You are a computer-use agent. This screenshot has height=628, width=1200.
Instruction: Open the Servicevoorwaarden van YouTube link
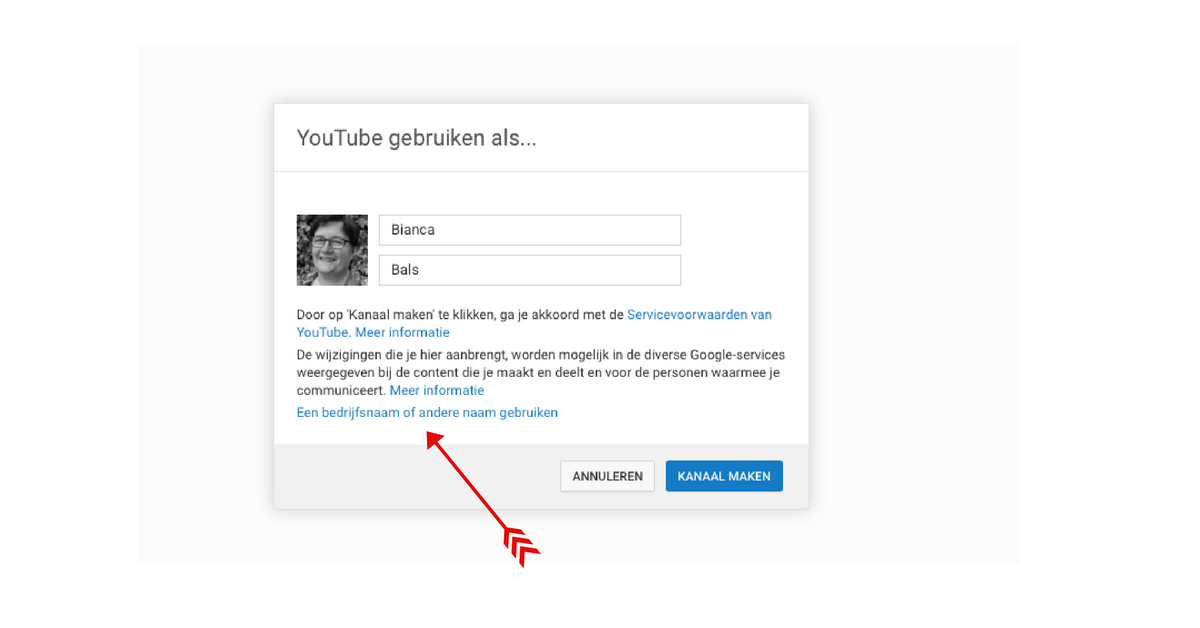(699, 314)
